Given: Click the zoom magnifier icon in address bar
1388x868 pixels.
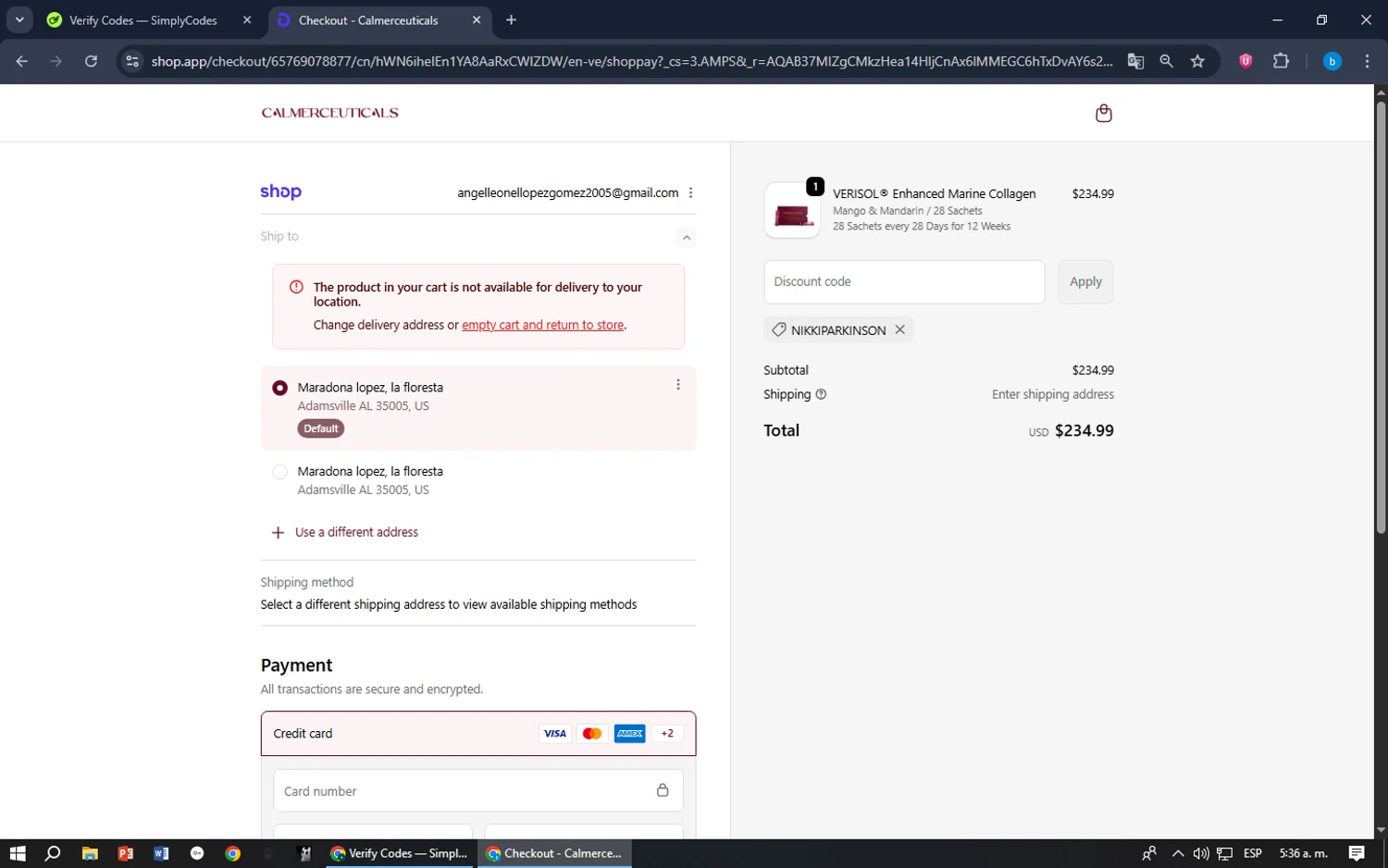Looking at the screenshot, I should point(1166,61).
